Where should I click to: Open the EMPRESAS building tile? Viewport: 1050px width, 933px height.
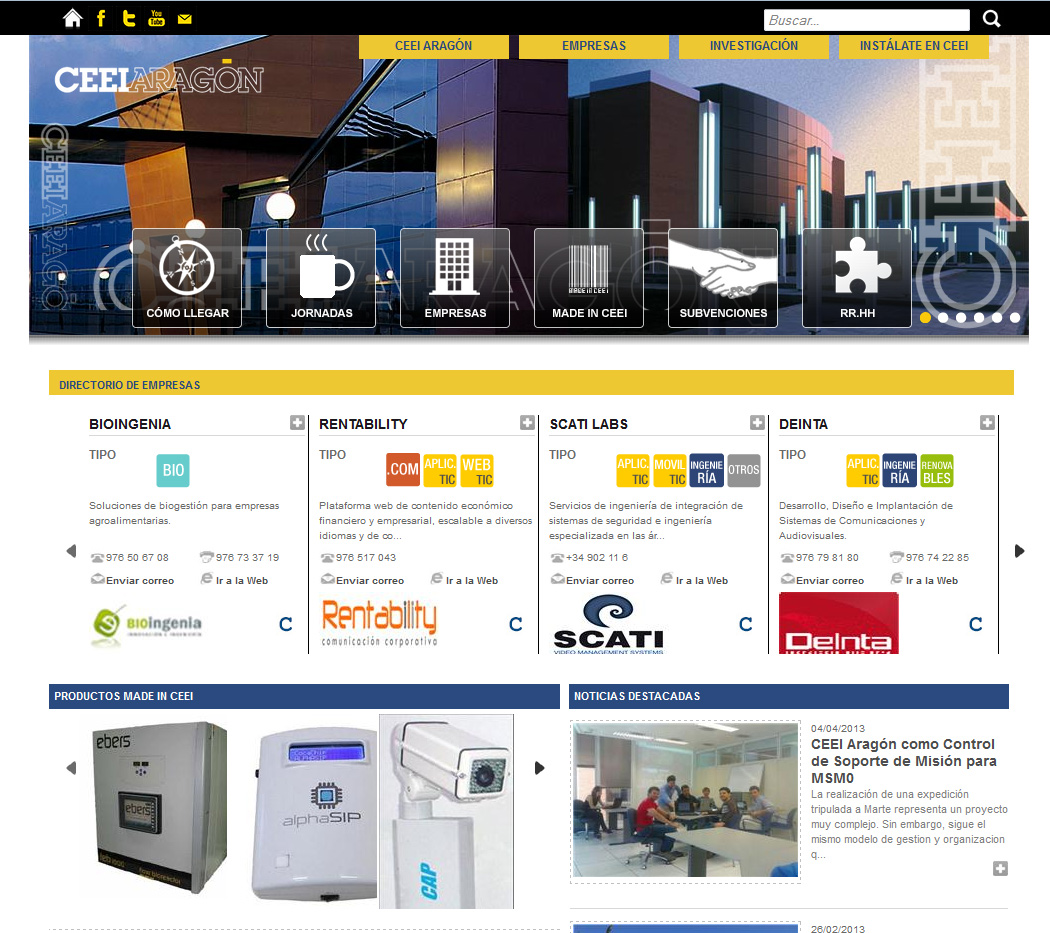pos(455,278)
